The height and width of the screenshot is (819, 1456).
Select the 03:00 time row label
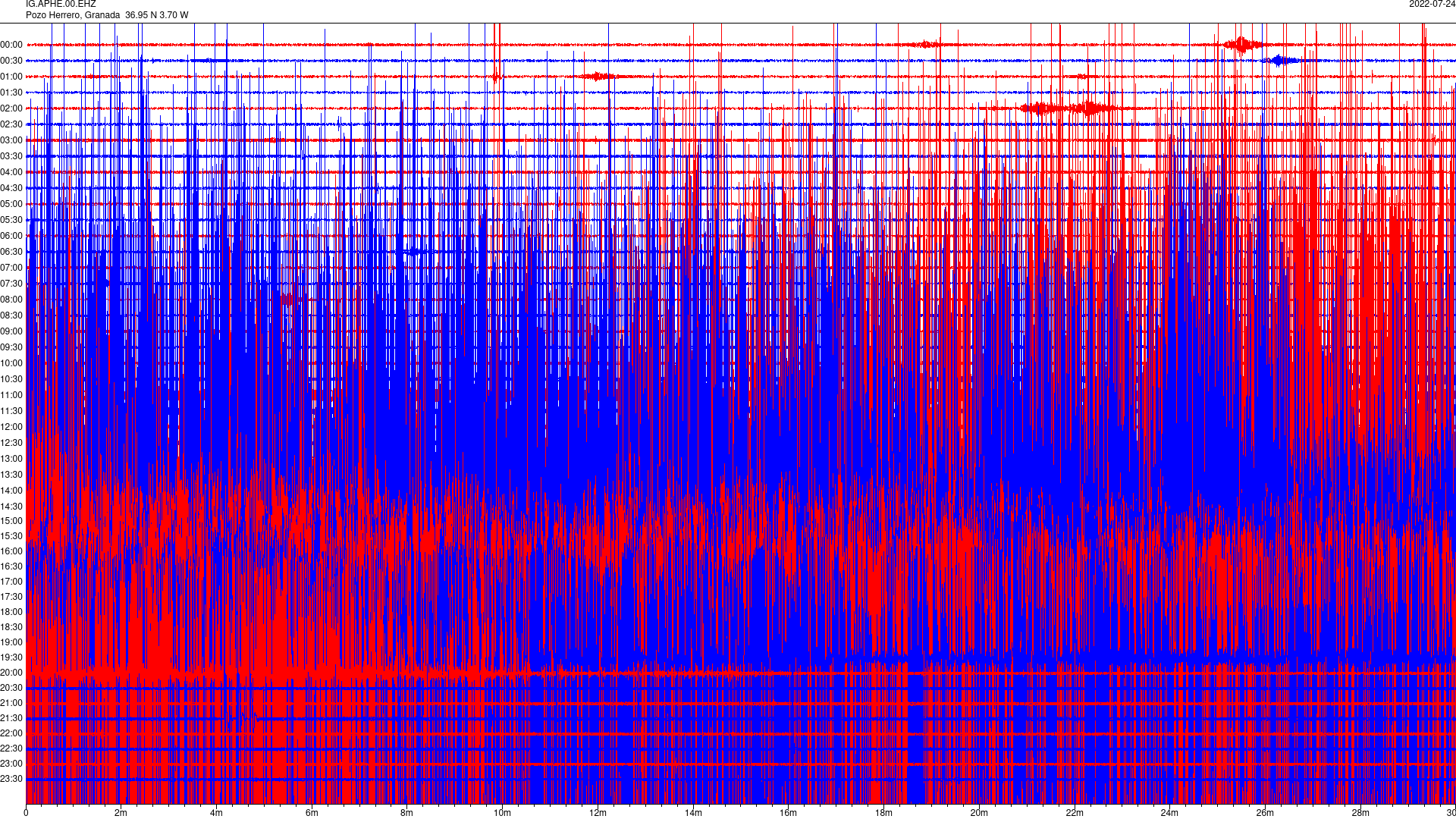(x=11, y=140)
